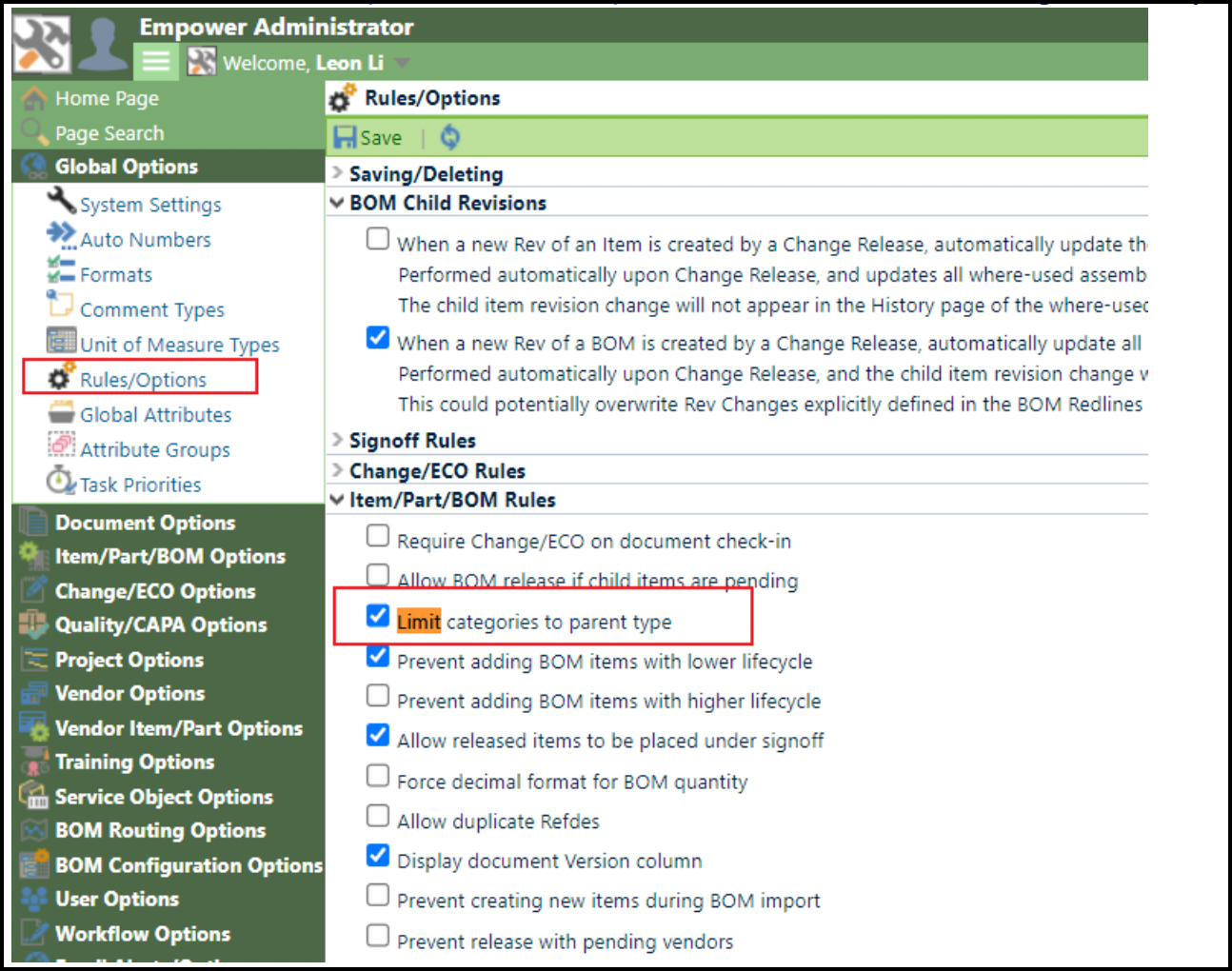The image size is (1232, 971).
Task: Open Vendor Item/Part Options menu
Action: (179, 728)
